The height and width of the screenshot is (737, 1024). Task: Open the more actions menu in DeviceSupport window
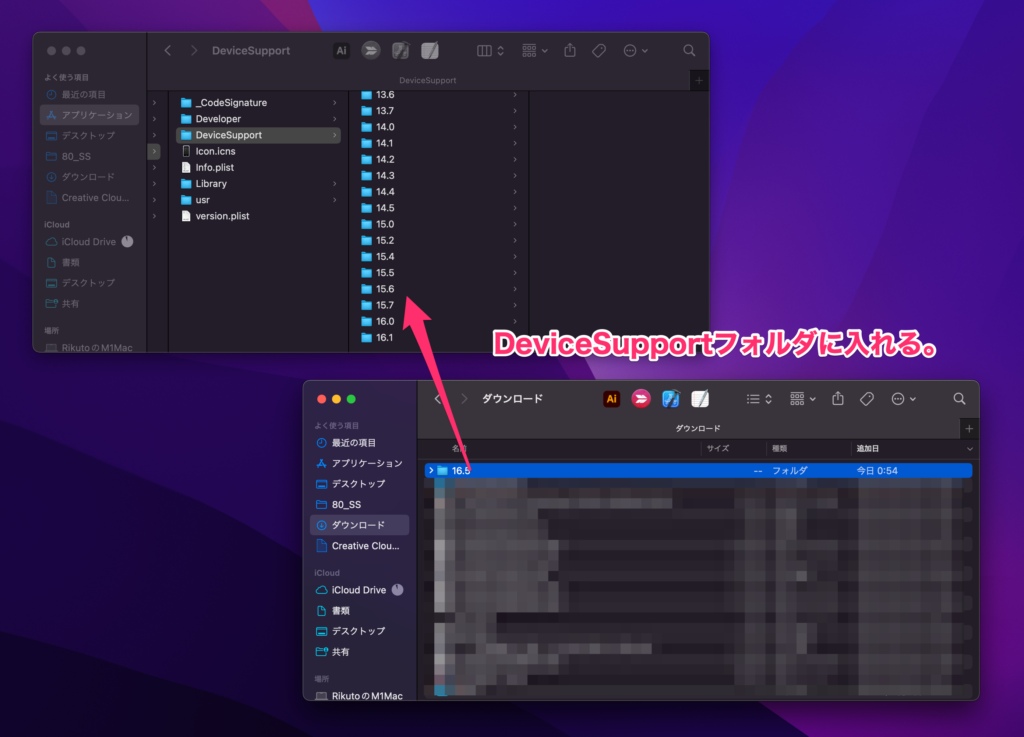click(635, 50)
